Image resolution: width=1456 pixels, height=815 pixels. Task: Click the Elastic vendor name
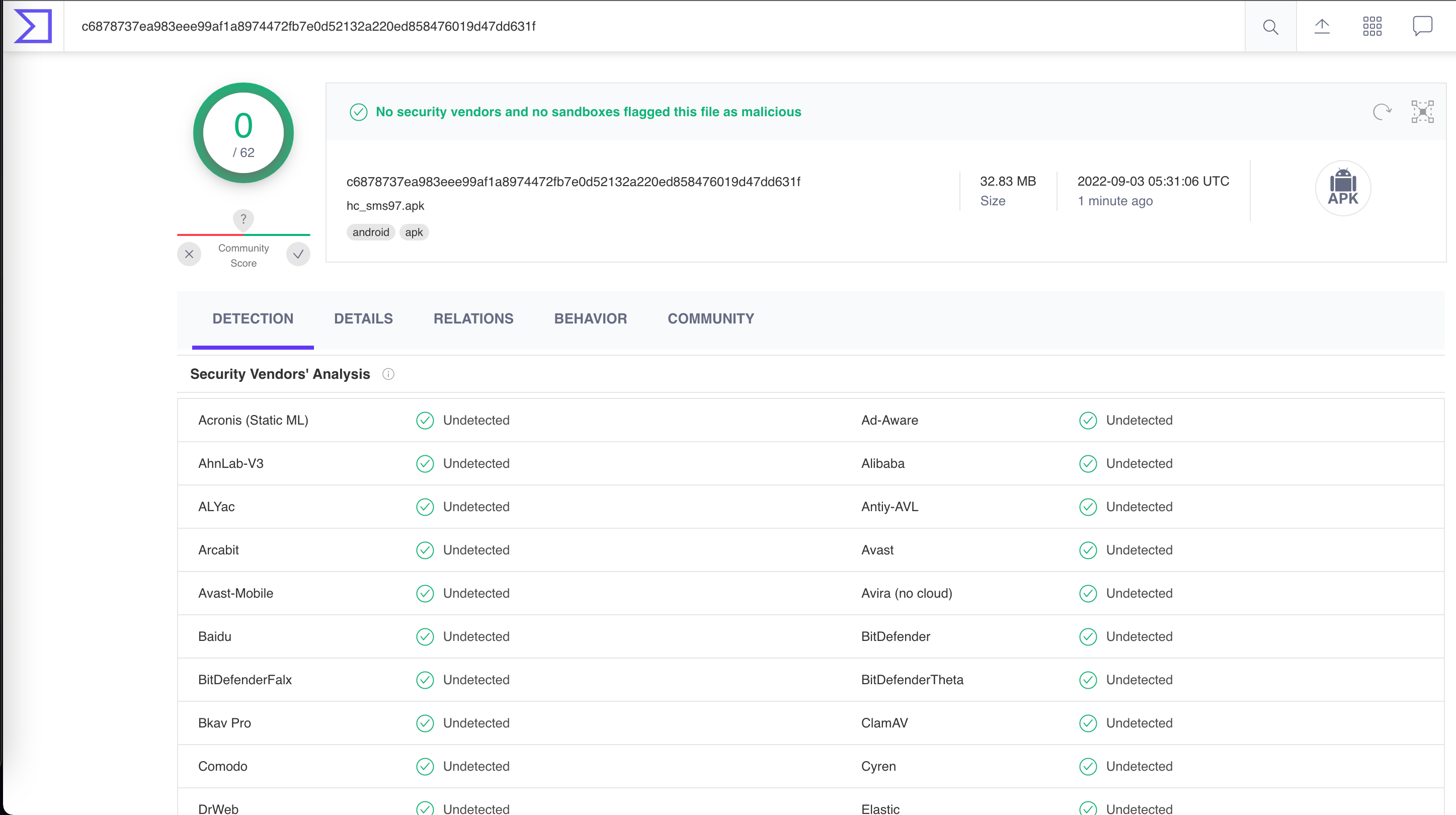point(879,809)
